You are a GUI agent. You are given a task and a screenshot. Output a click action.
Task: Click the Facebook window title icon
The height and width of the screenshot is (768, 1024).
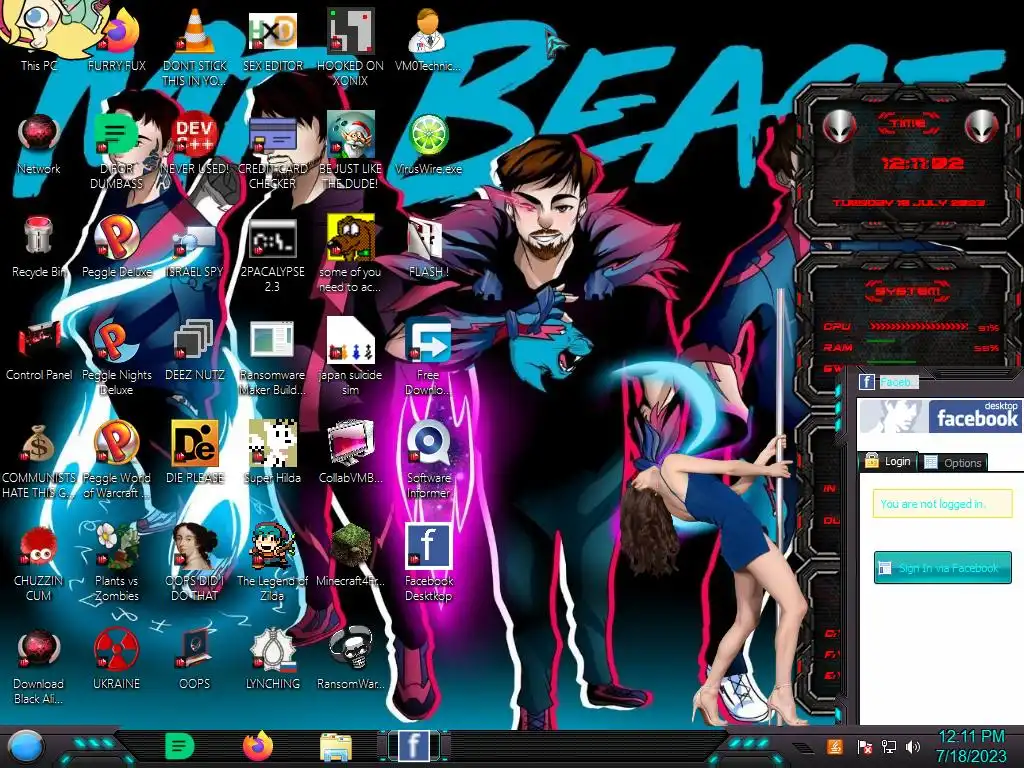[x=867, y=382]
